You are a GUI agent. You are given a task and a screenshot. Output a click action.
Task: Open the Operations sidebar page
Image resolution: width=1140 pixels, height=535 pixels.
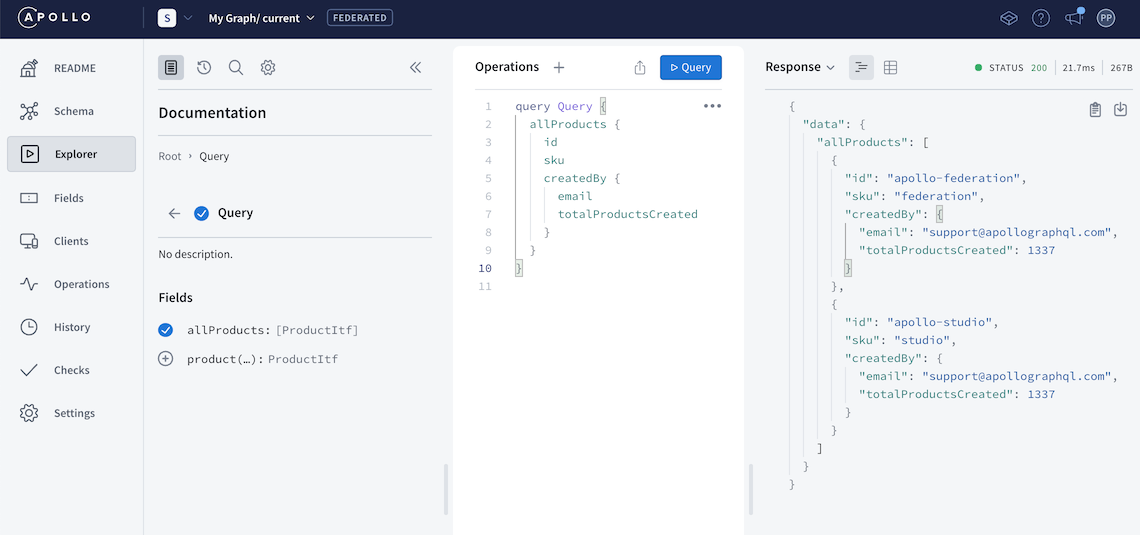tap(71, 284)
